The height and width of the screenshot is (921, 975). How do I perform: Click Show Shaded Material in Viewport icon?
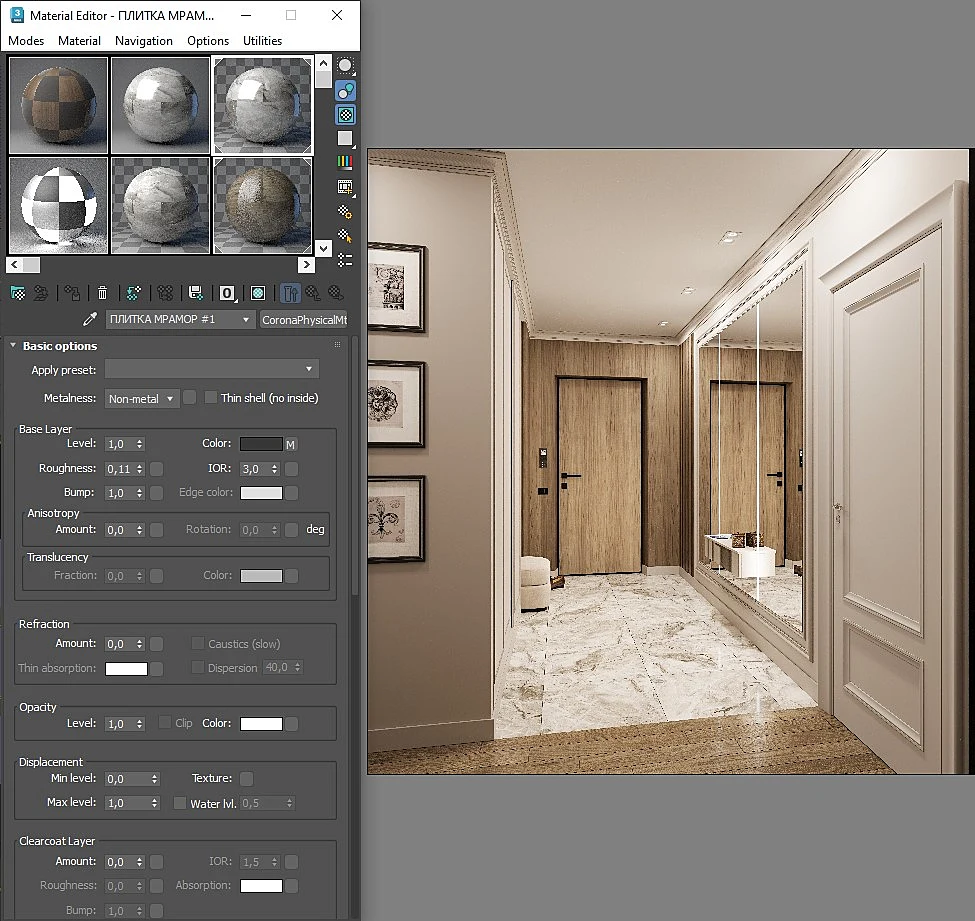[258, 293]
